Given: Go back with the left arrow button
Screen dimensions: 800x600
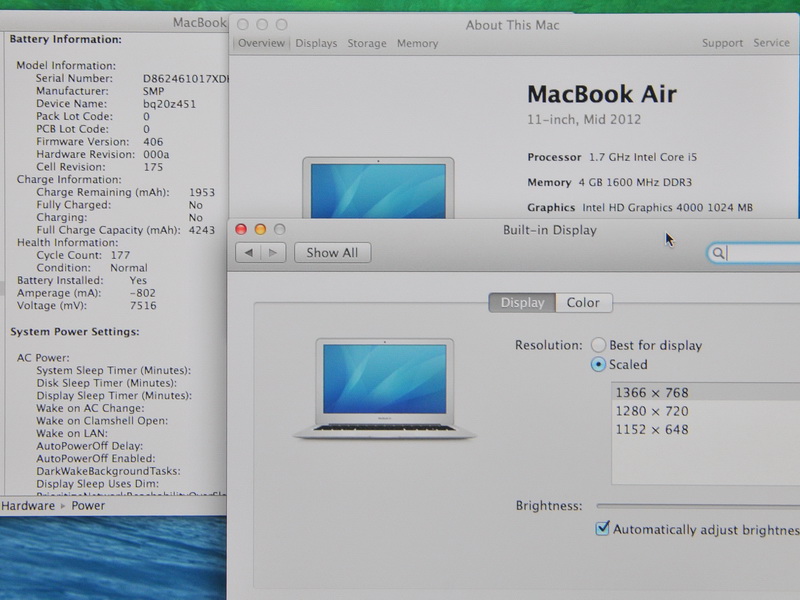Looking at the screenshot, I should [248, 253].
